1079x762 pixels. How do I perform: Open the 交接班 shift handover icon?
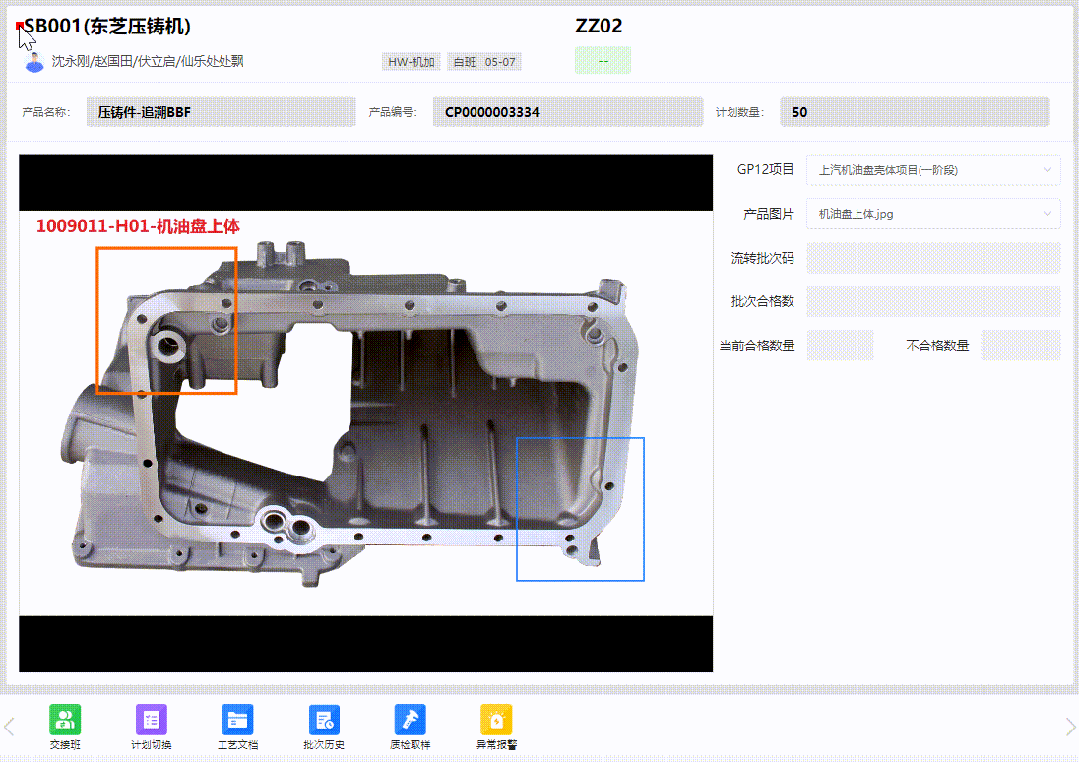tap(65, 720)
